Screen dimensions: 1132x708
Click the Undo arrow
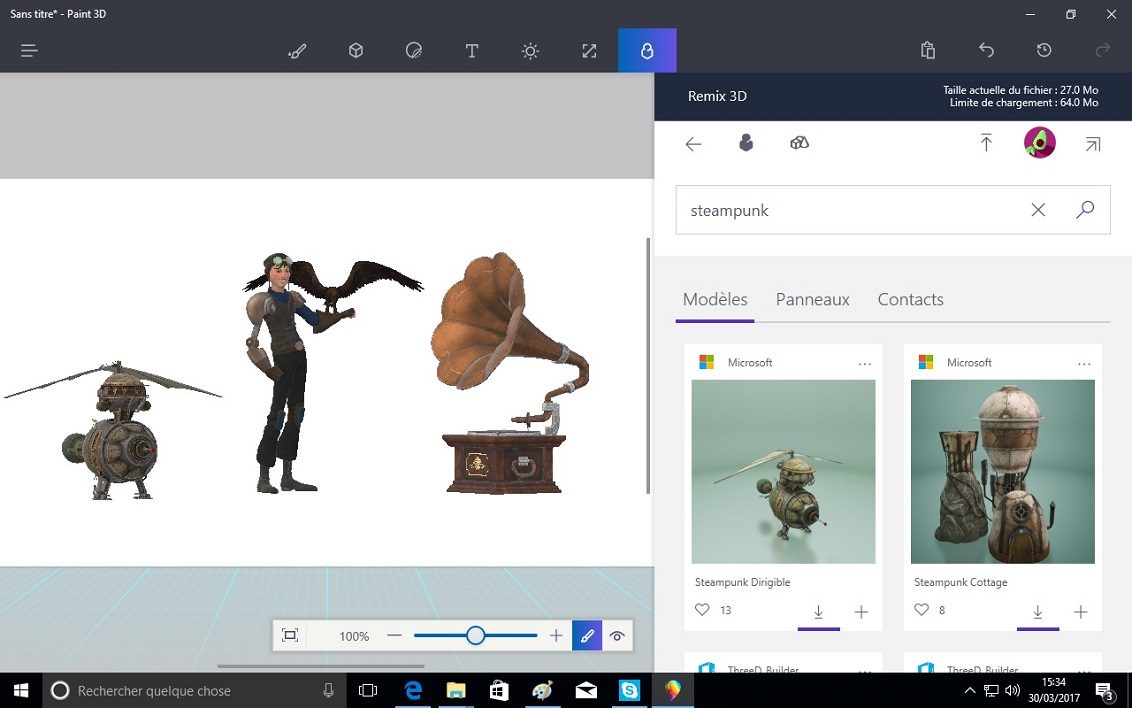coord(986,51)
